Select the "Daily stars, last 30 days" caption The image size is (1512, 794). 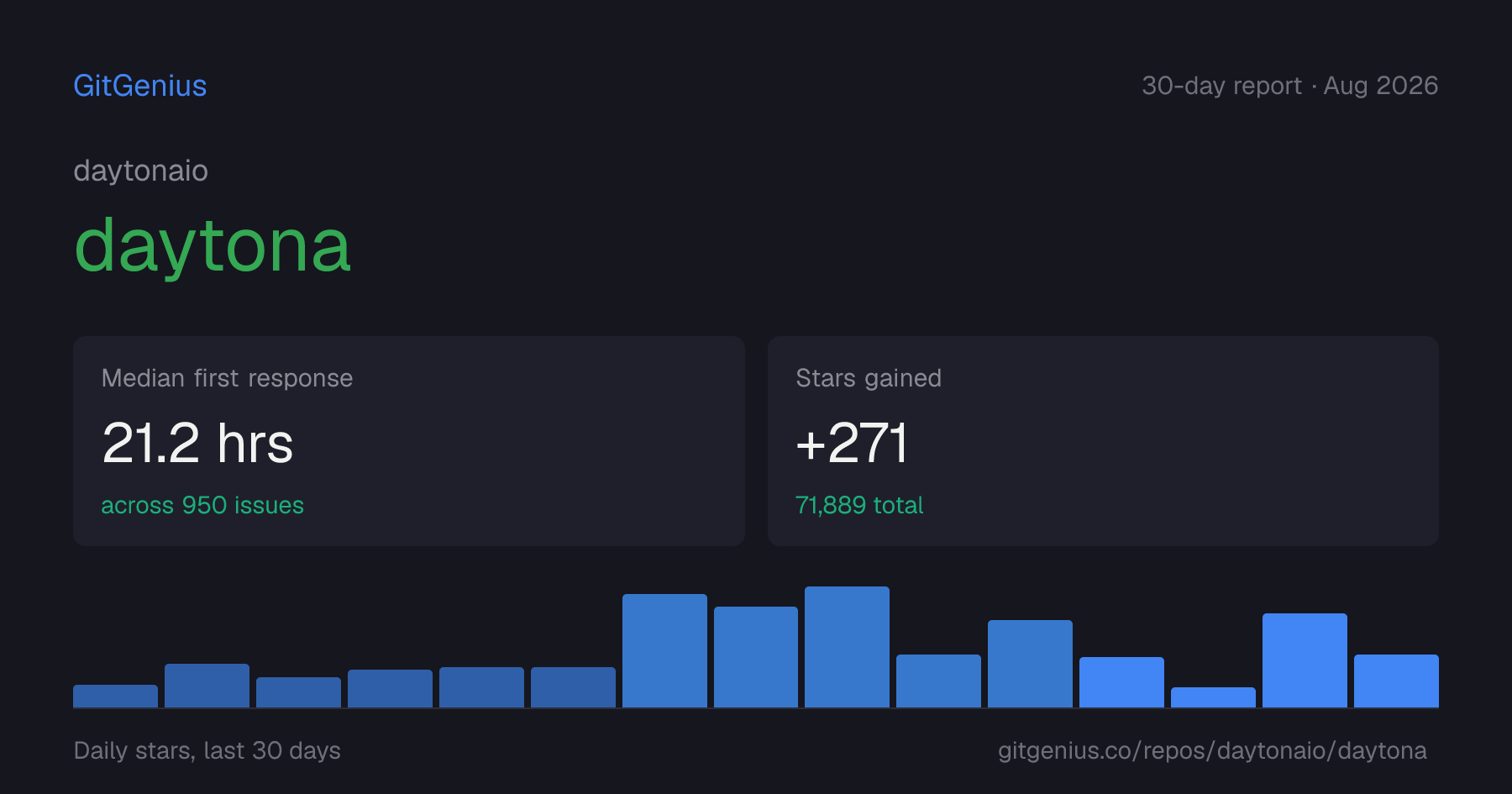pyautogui.click(x=207, y=750)
